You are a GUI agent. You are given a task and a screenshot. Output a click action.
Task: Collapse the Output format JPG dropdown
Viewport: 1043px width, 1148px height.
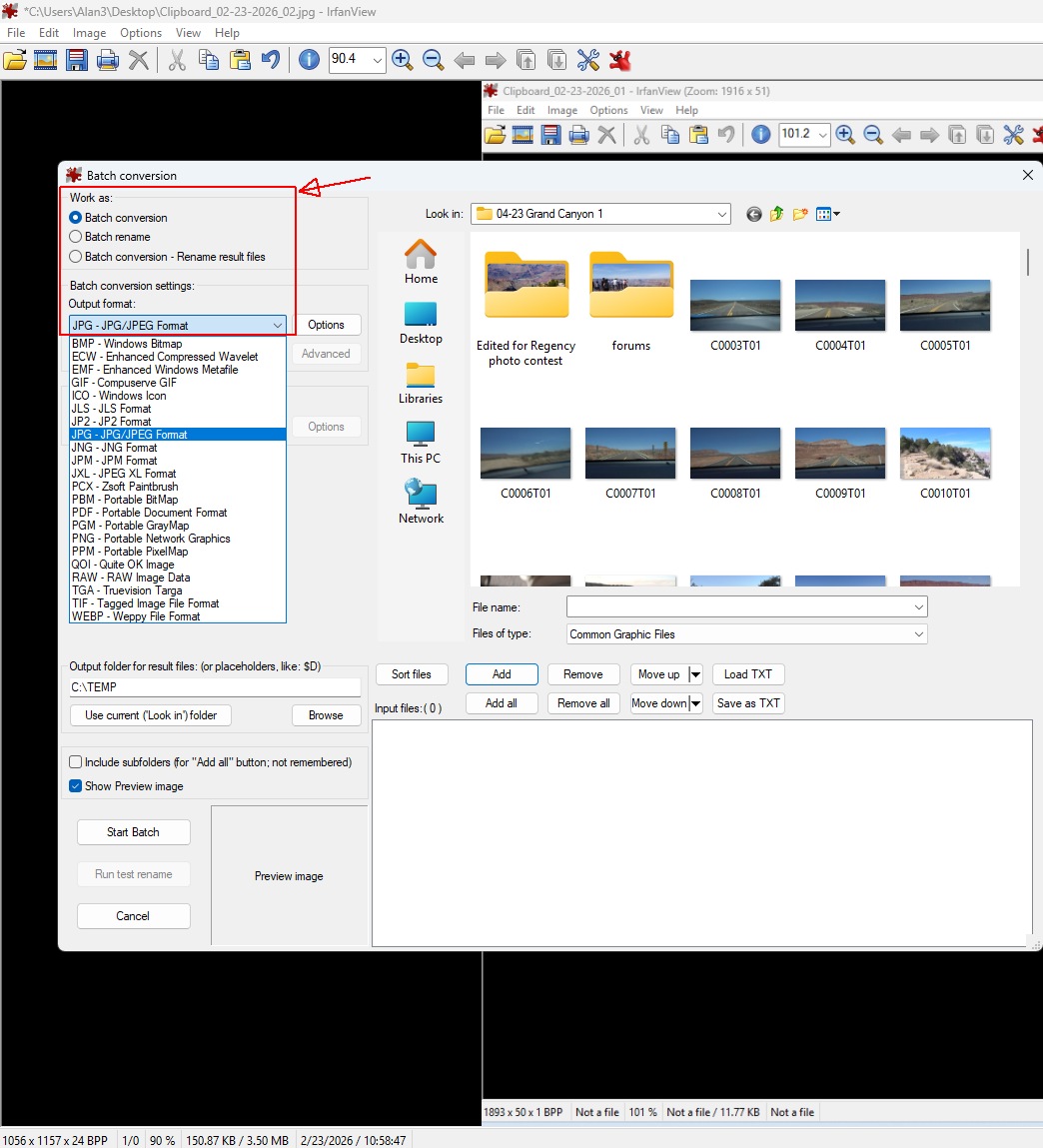tap(277, 325)
